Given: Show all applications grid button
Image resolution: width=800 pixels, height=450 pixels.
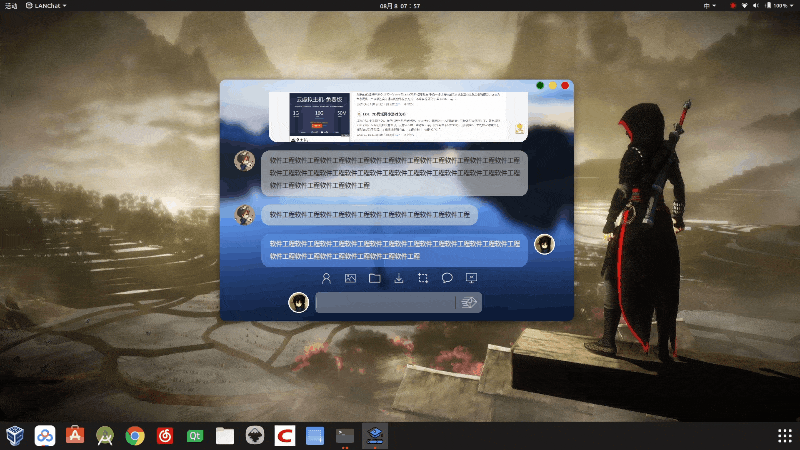Looking at the screenshot, I should [785, 436].
